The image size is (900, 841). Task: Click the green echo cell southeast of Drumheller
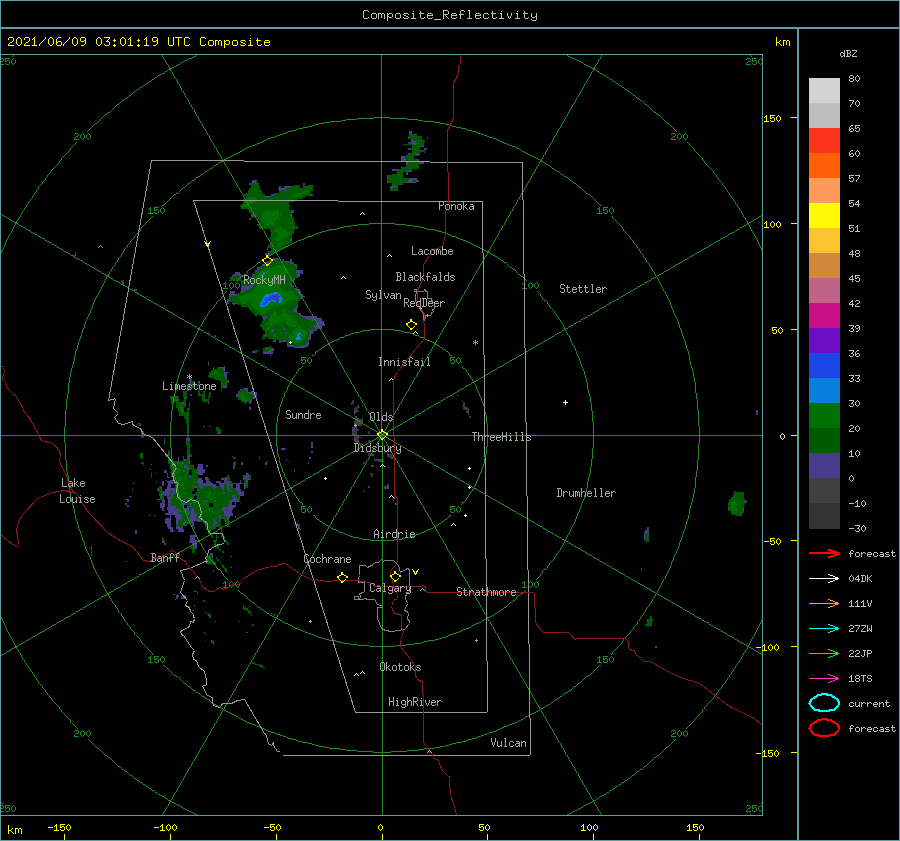736,503
